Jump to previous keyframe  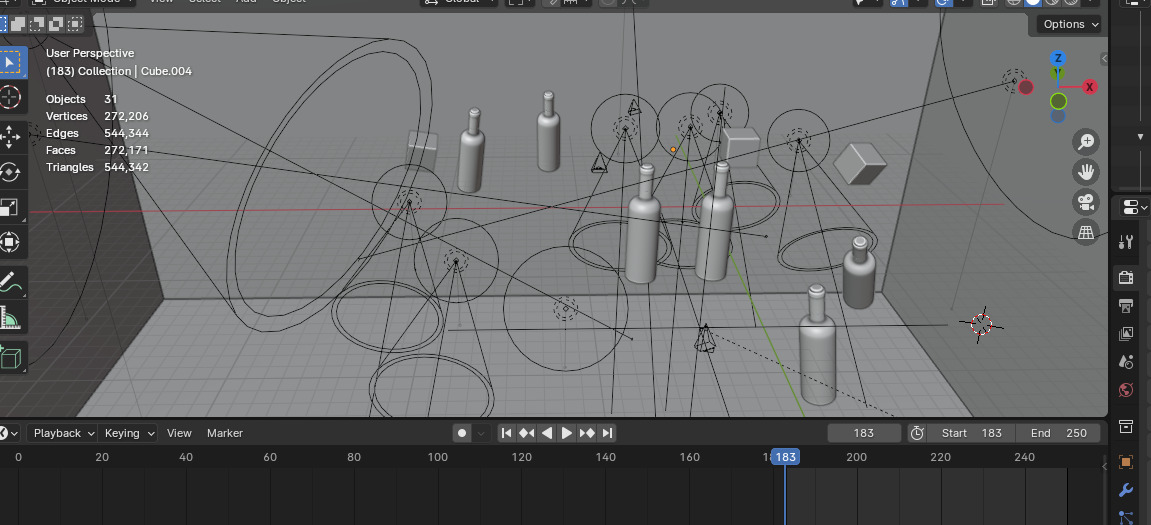click(x=526, y=433)
